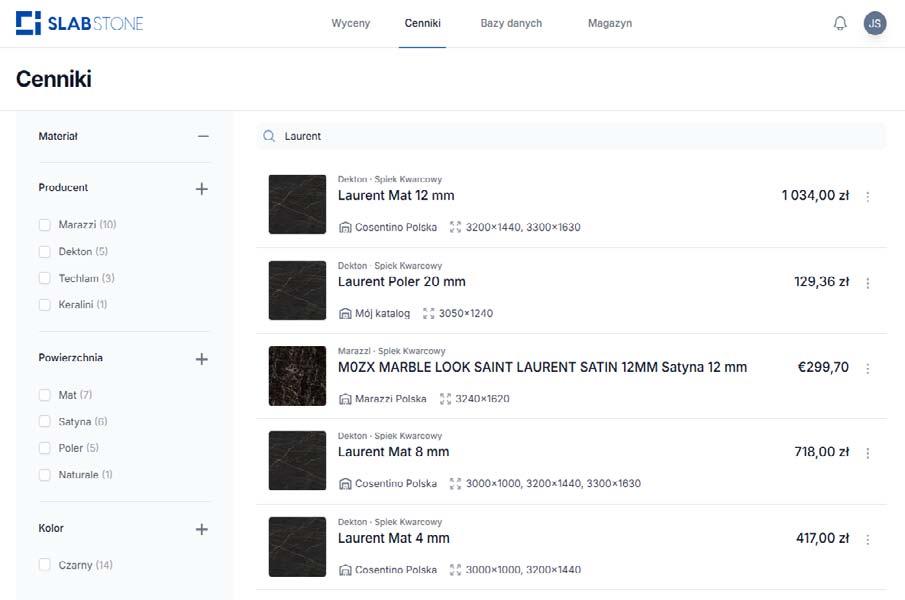Click the price 718,00 zł
The width and height of the screenshot is (905, 600).
pos(822,452)
